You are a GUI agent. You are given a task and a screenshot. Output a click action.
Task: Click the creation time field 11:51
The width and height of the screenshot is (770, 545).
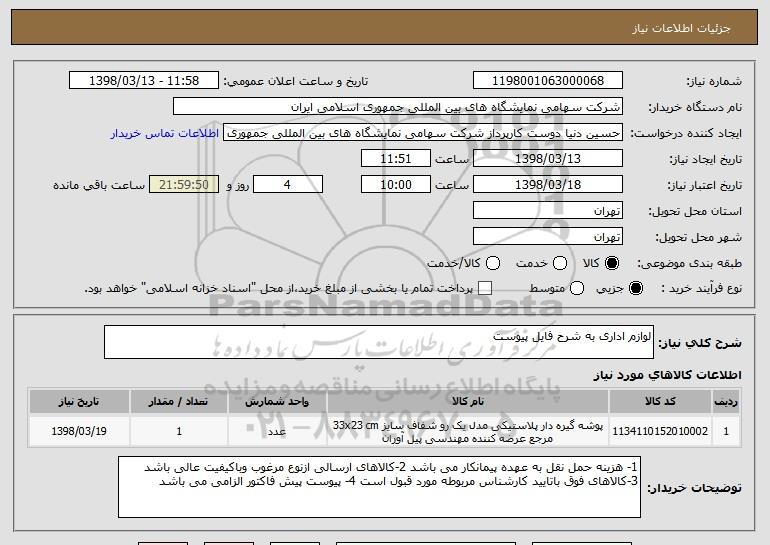coord(396,159)
